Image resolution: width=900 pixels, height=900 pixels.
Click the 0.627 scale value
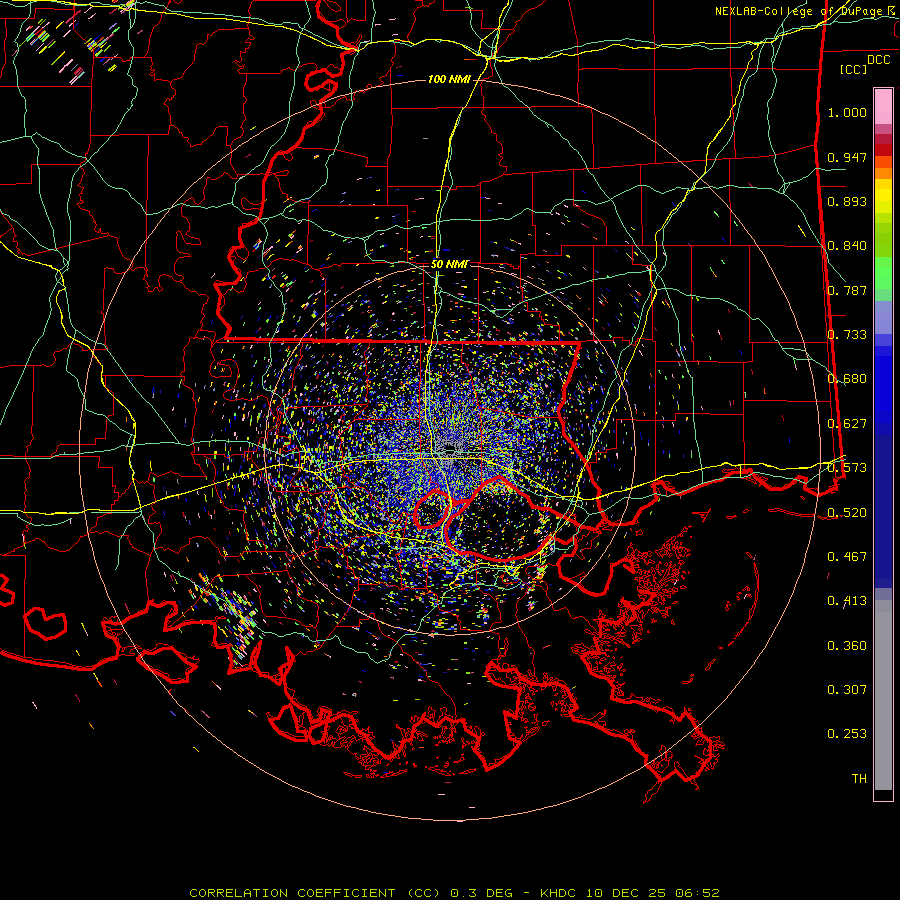[847, 424]
